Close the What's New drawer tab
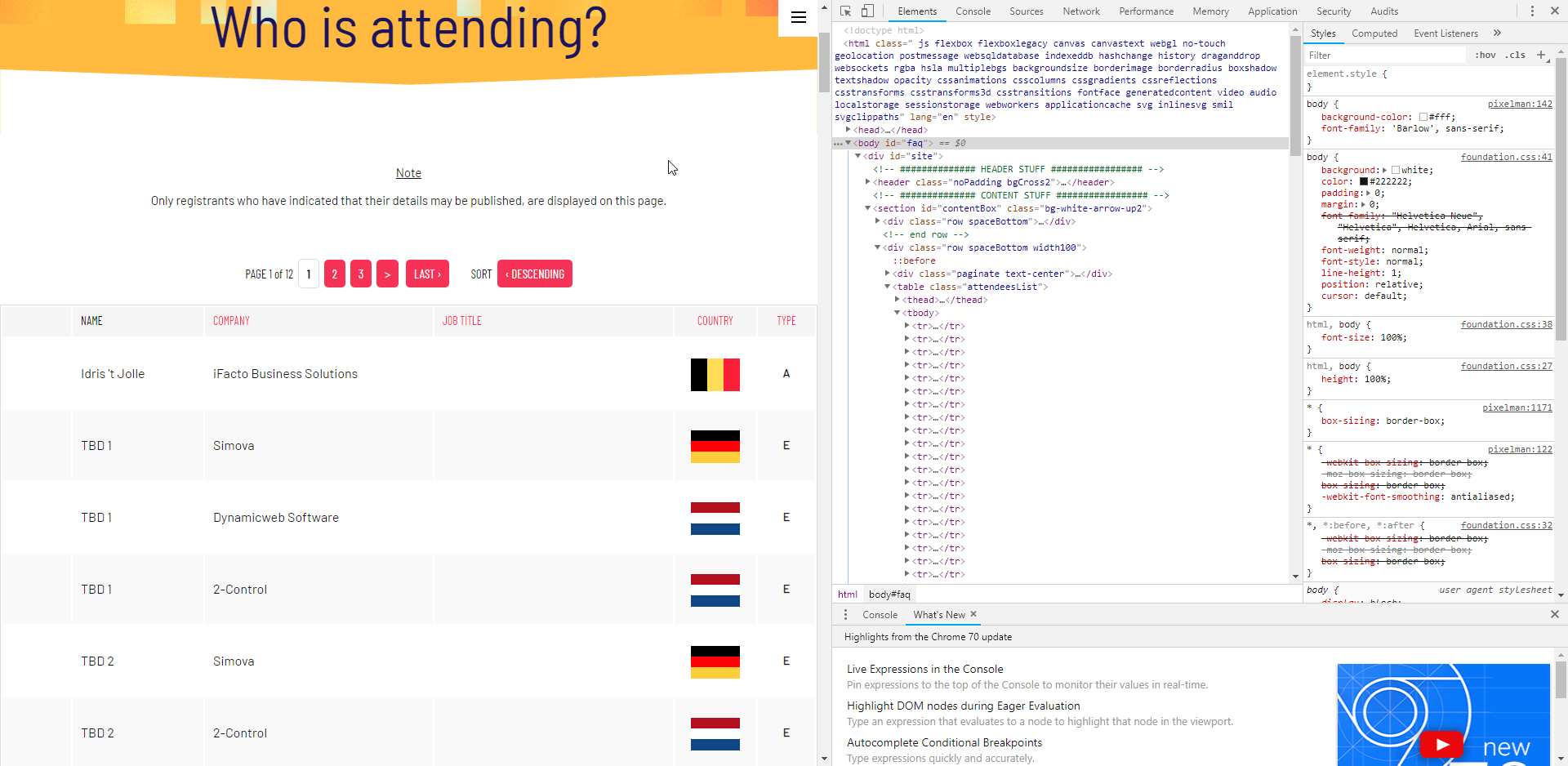 click(x=973, y=615)
